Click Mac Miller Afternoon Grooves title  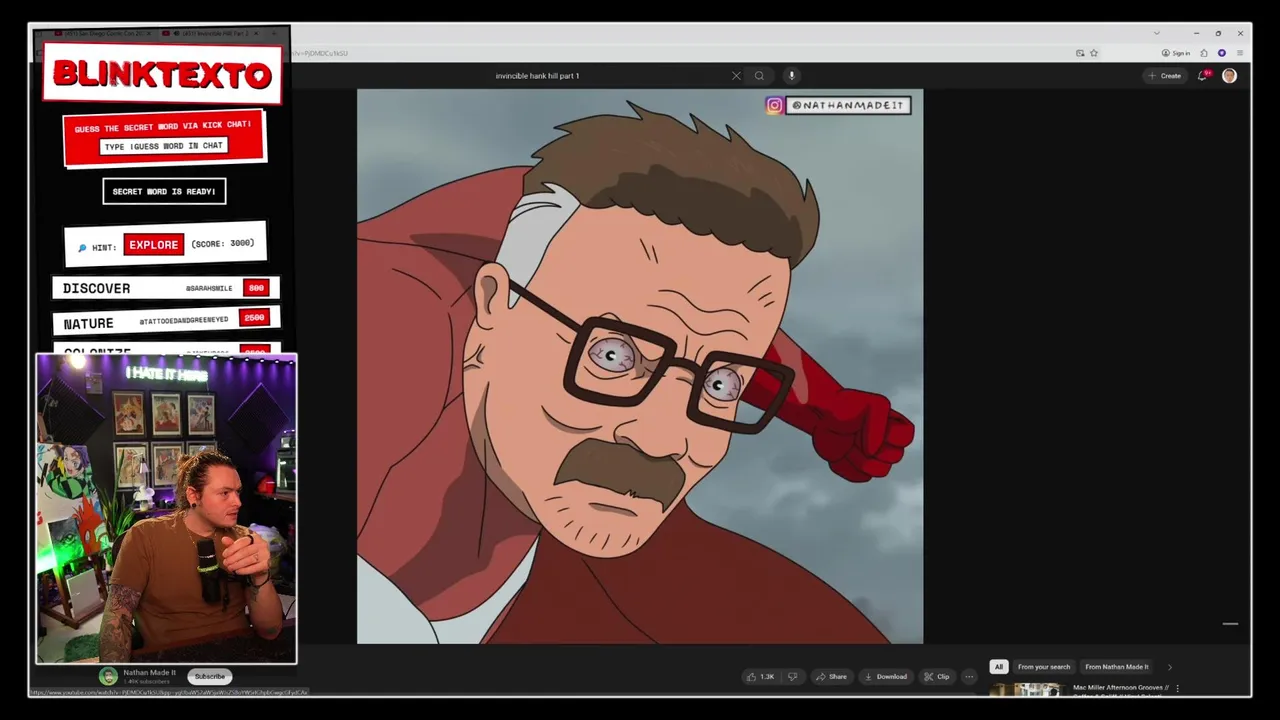tap(1120, 688)
